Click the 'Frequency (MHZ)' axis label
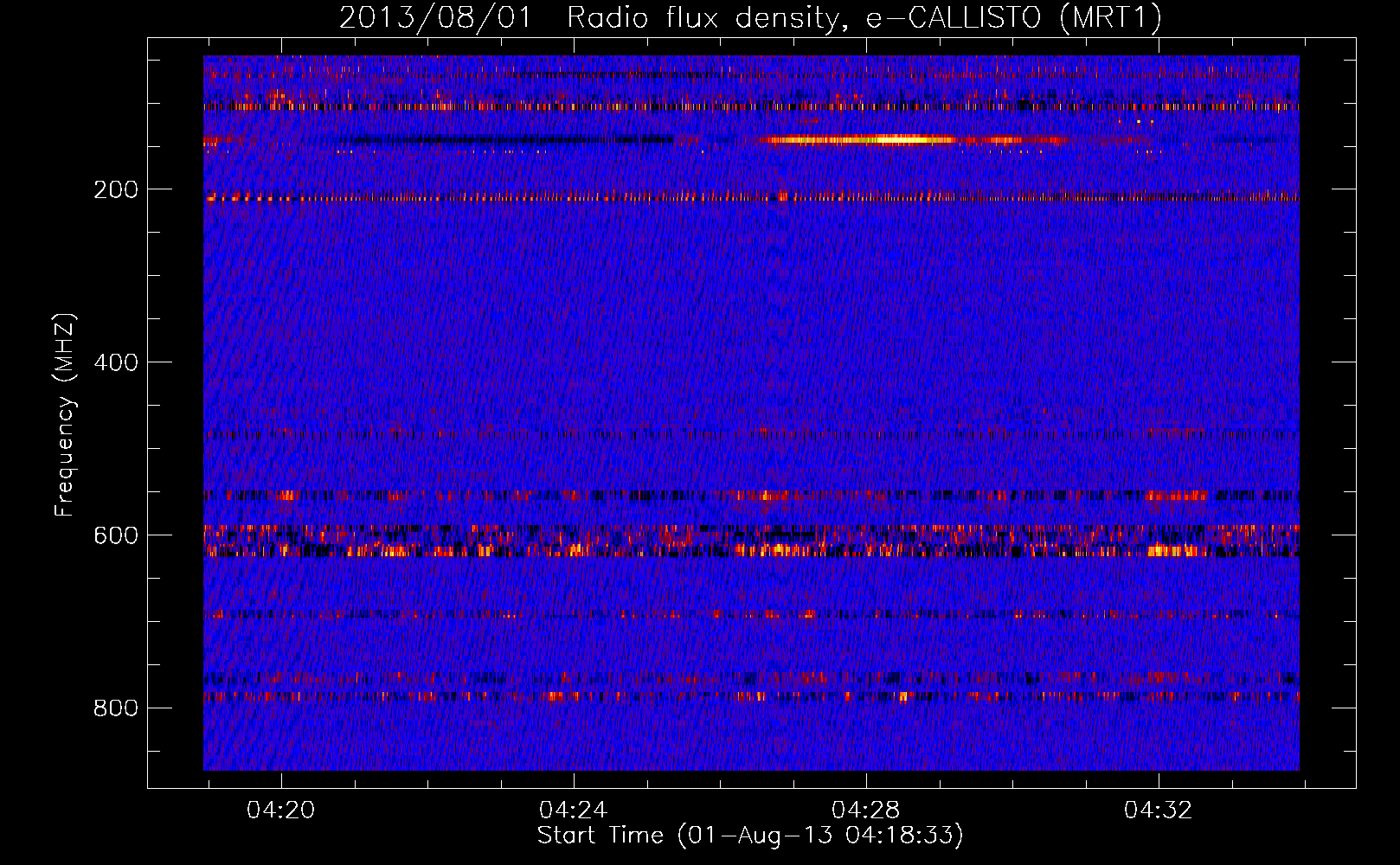The height and width of the screenshot is (865, 1400). coord(64,415)
